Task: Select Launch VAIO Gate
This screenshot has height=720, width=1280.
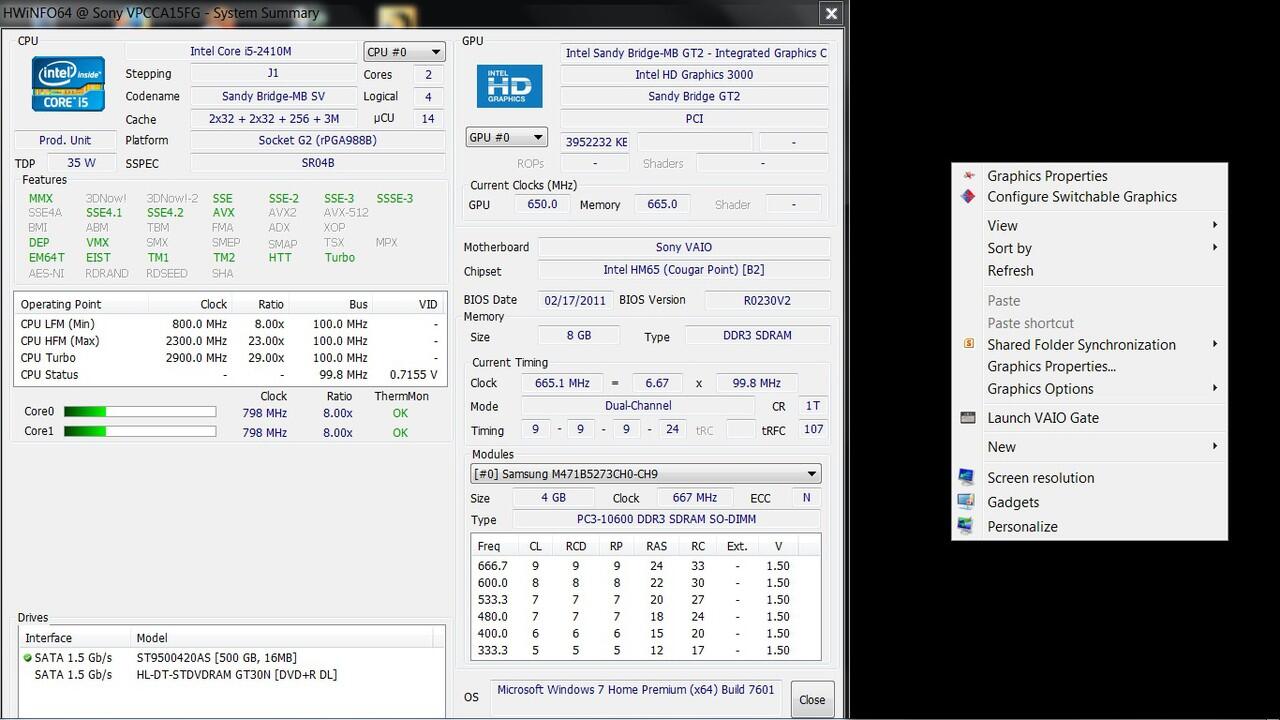Action: click(x=1090, y=418)
